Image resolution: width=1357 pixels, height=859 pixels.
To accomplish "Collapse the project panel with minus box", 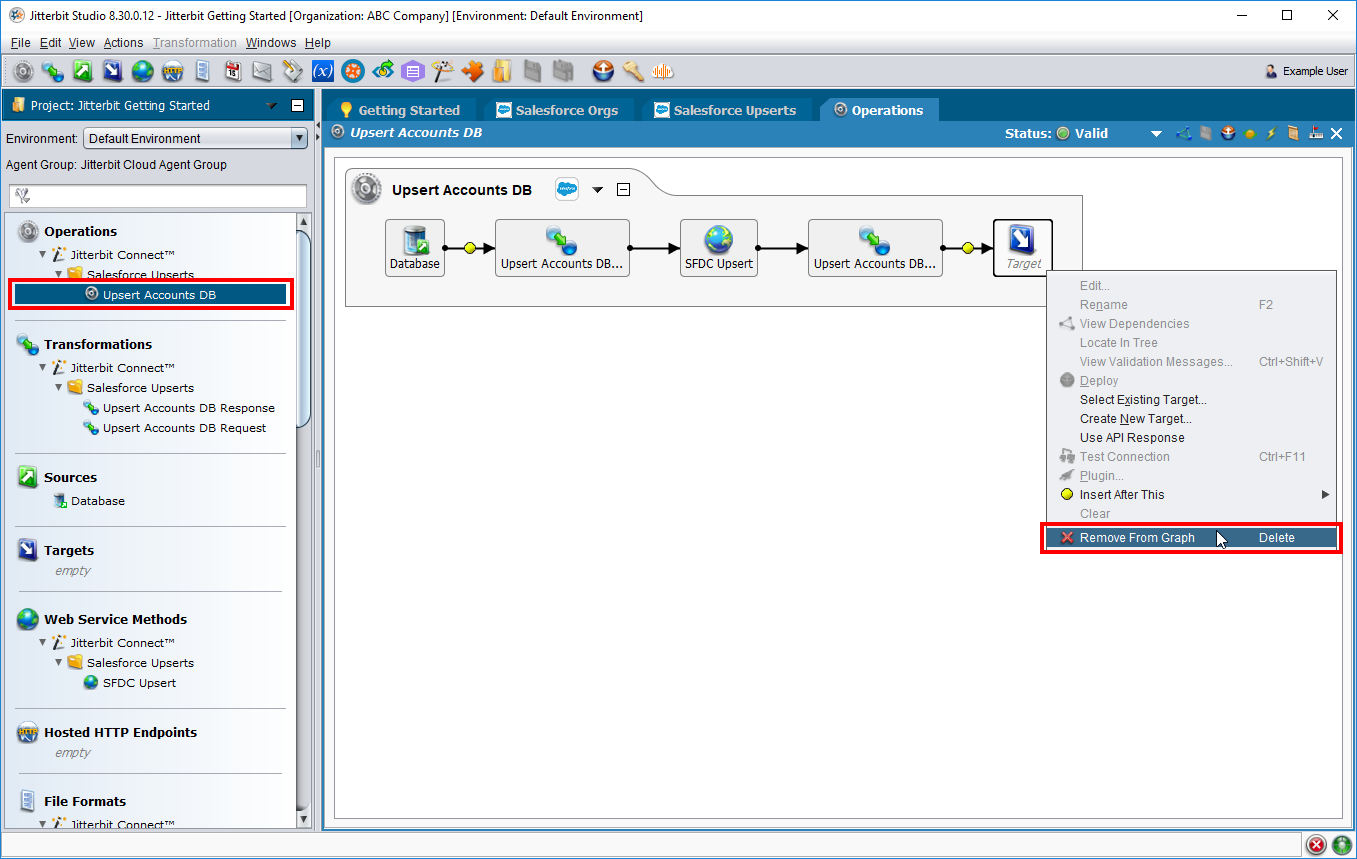I will pyautogui.click(x=297, y=106).
